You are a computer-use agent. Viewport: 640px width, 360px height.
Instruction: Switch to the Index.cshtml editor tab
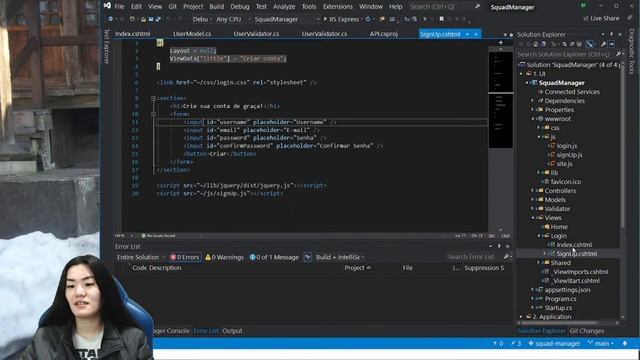click(132, 34)
